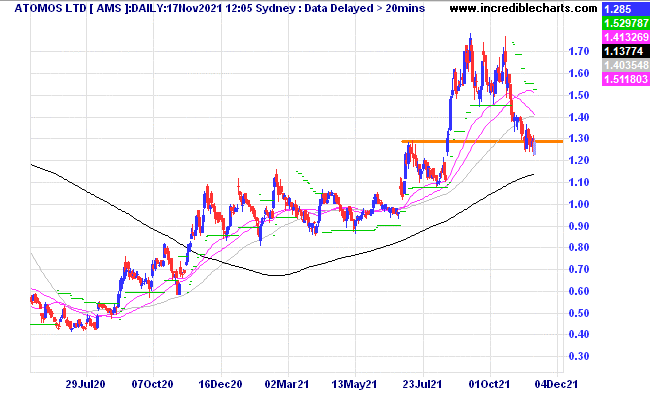Click the 0.90 price axis label
This screenshot has width=651, height=395.
tap(579, 226)
